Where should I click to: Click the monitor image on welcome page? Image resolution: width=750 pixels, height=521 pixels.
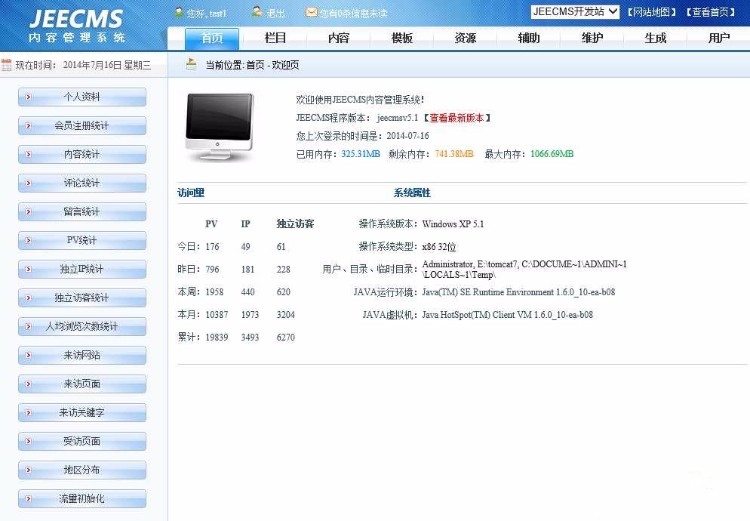(219, 126)
